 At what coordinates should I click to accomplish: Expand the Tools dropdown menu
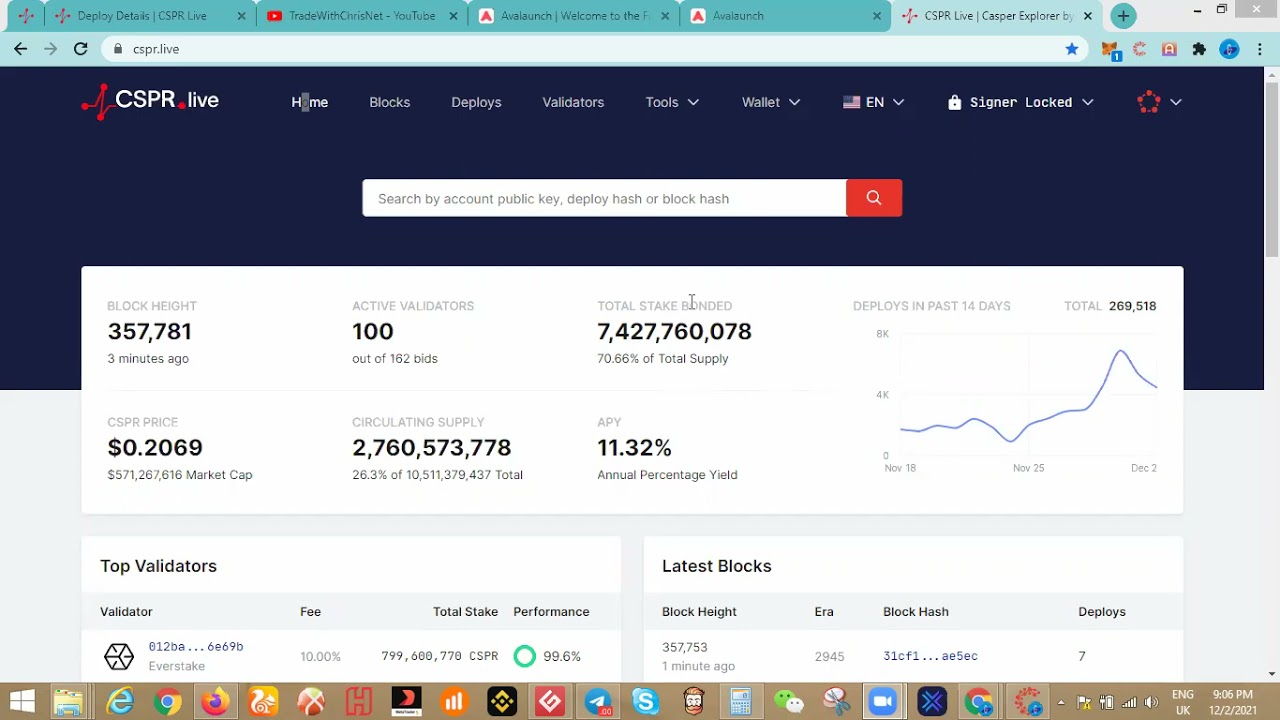tap(672, 102)
